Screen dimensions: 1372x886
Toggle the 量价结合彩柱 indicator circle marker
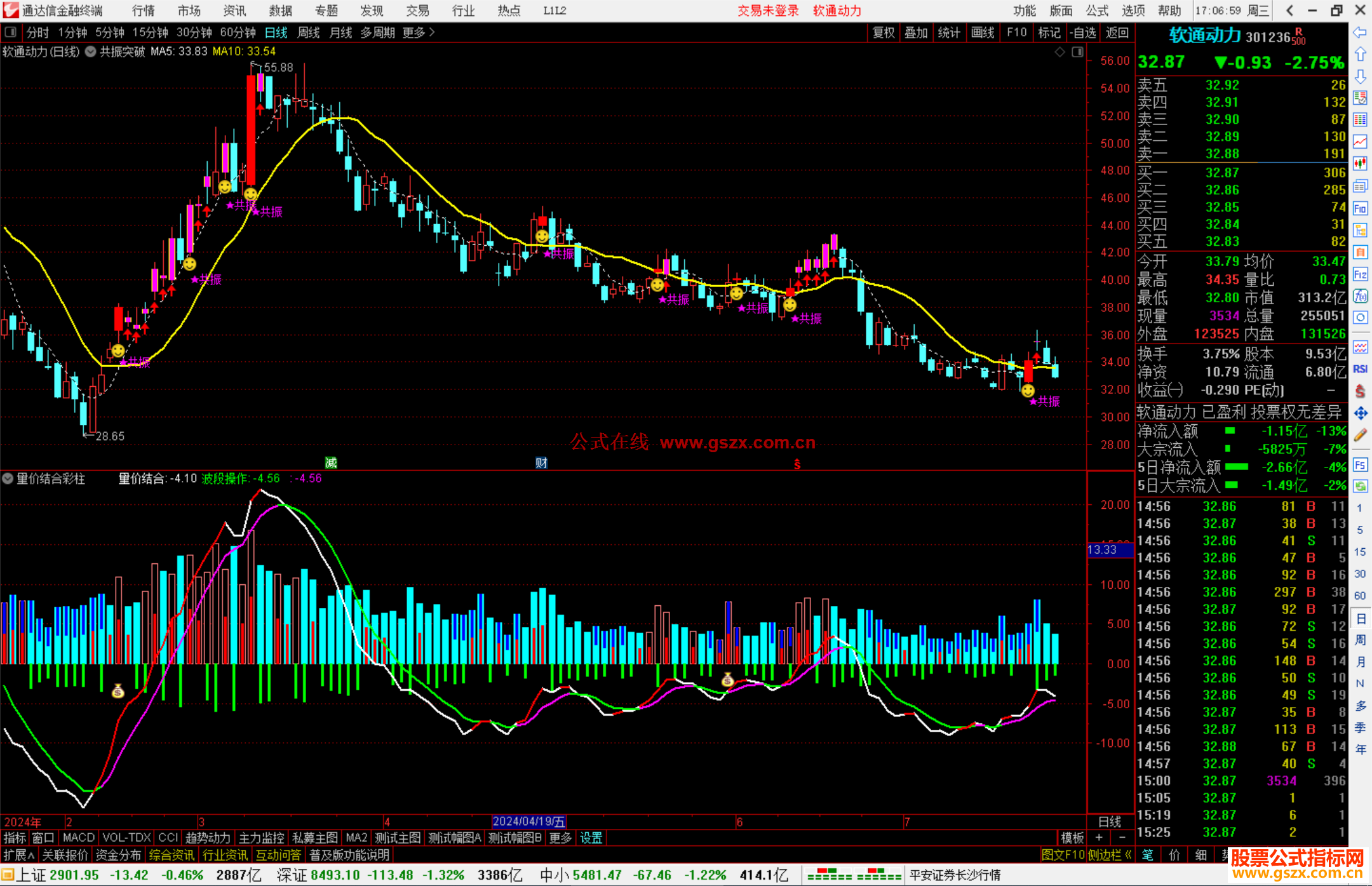point(8,479)
